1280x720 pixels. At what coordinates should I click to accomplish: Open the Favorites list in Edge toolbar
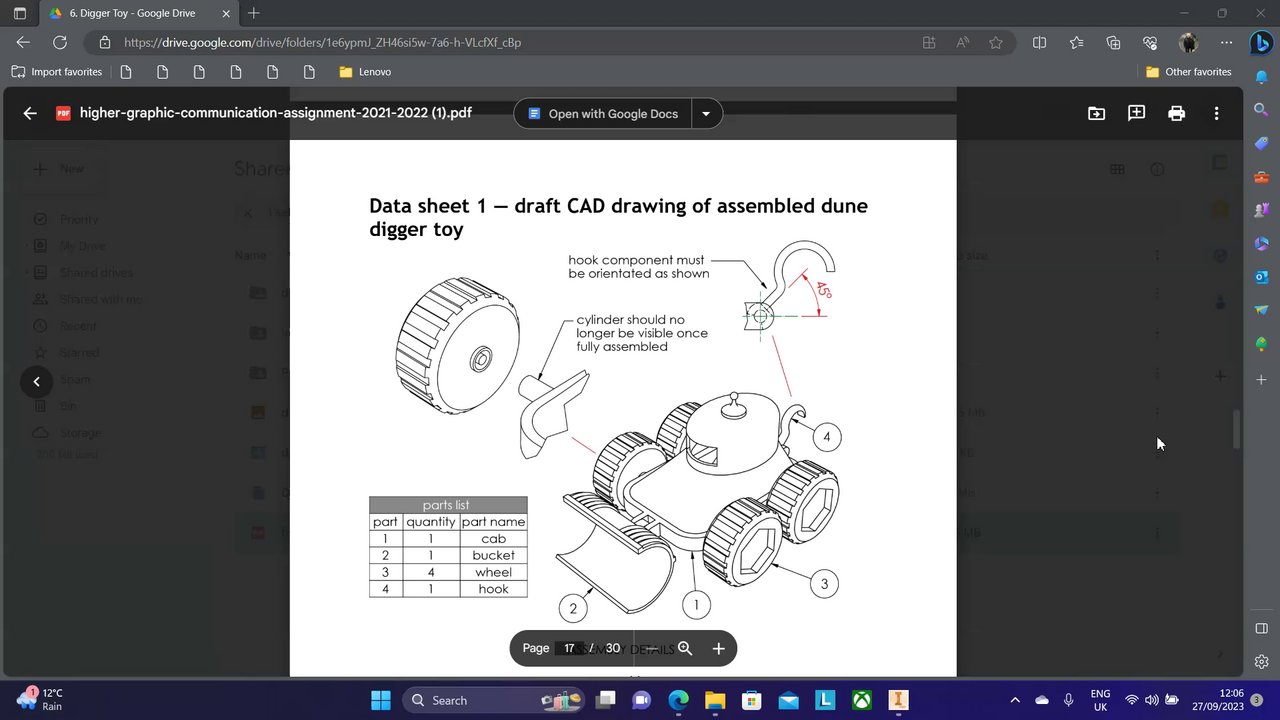click(1076, 43)
